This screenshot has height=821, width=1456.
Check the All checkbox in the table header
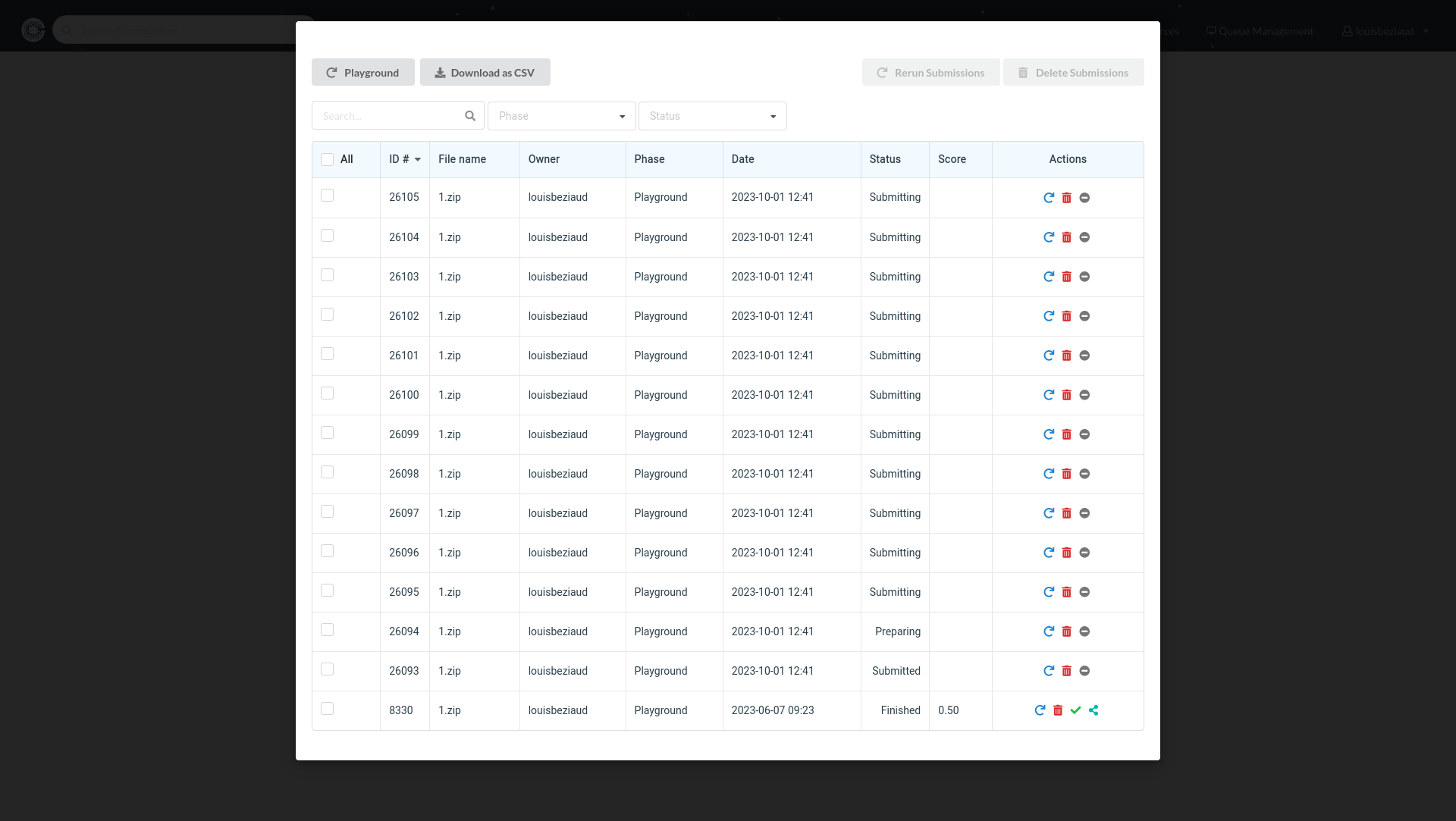[x=328, y=159]
